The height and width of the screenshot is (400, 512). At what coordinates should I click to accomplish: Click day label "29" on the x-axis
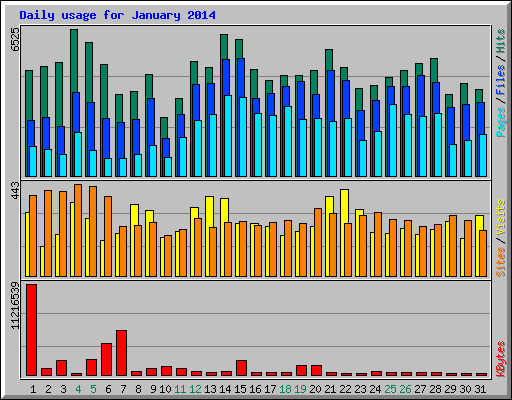pos(450,389)
